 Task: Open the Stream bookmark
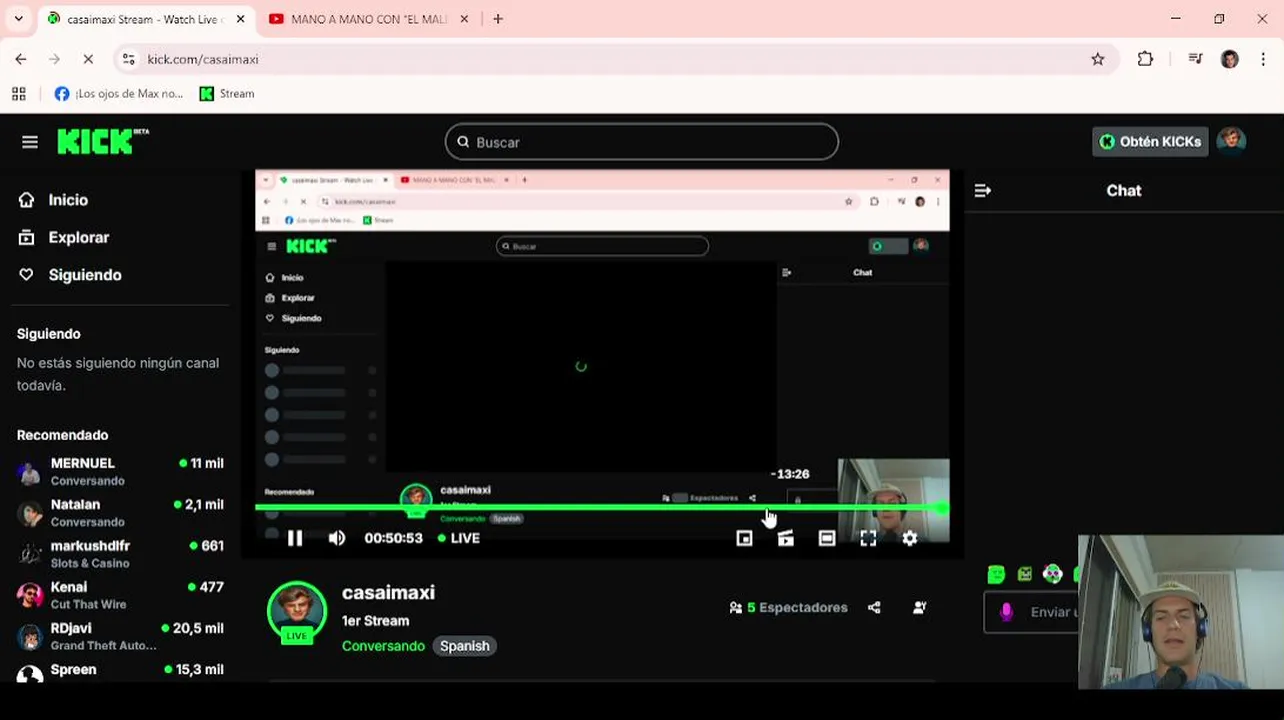tap(227, 93)
